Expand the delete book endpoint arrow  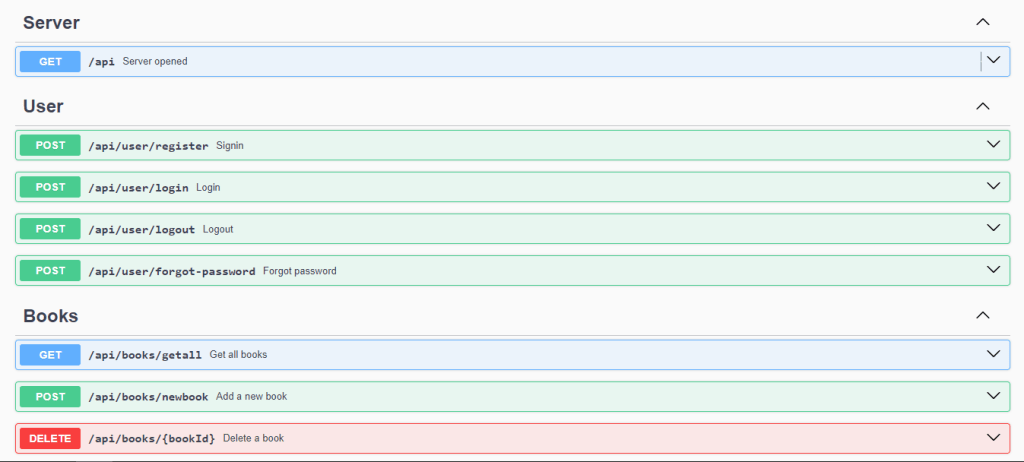coord(993,438)
